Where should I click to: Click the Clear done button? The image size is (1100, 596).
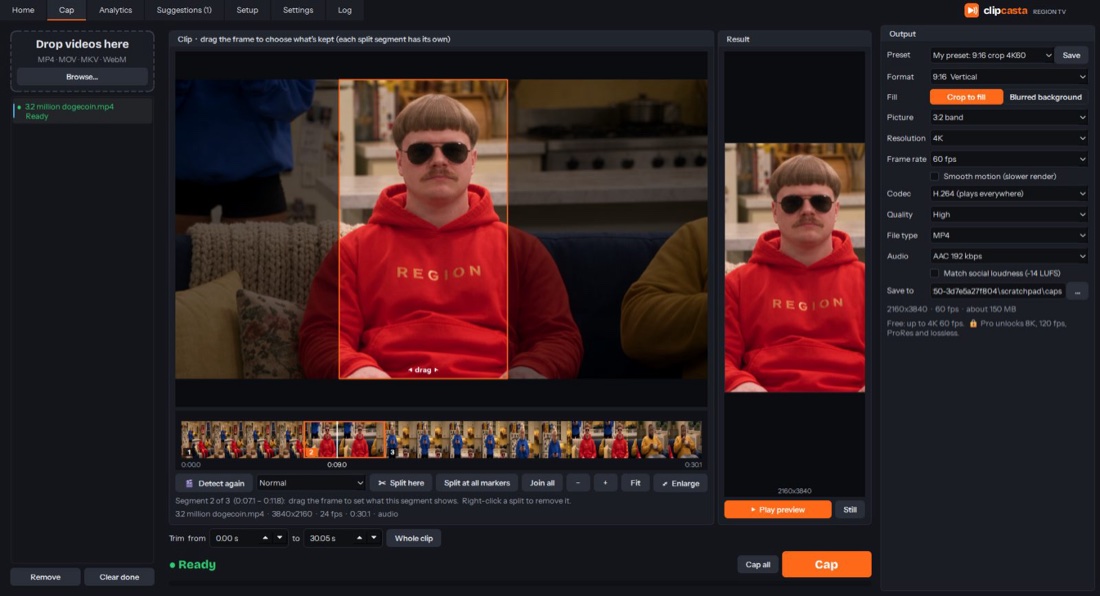pos(119,577)
